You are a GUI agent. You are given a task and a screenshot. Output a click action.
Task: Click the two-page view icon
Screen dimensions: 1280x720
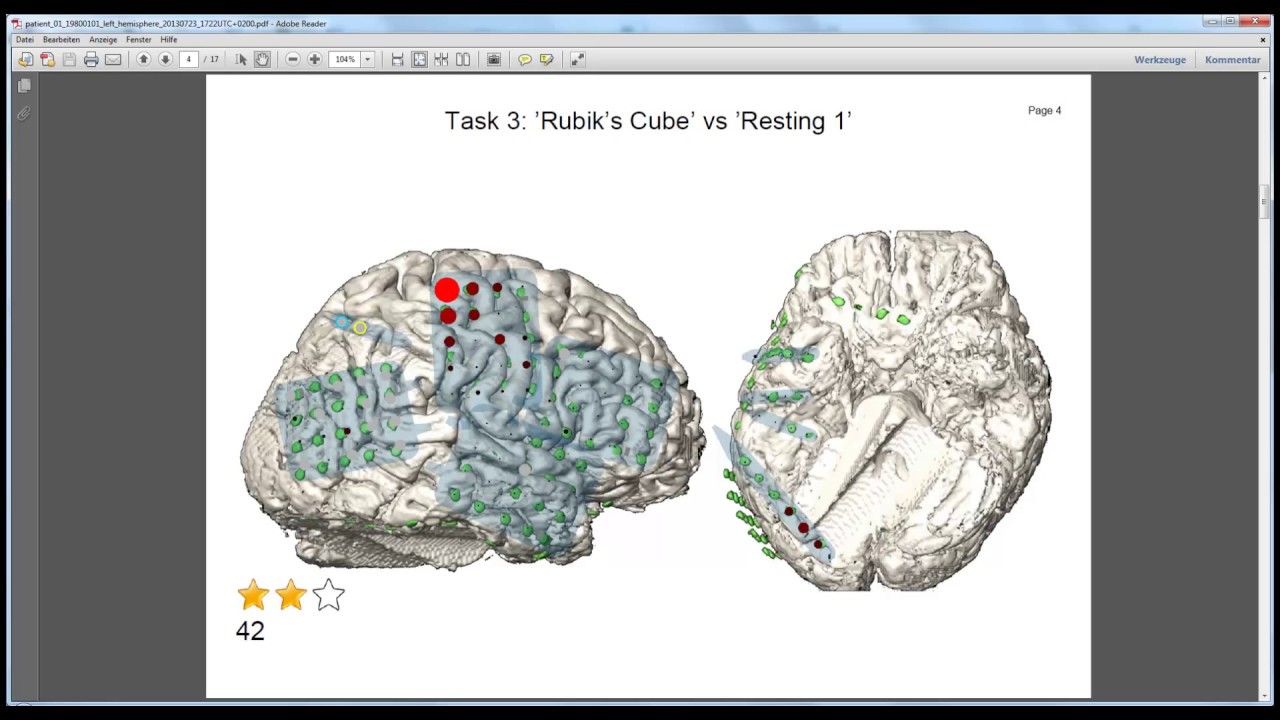tap(463, 60)
